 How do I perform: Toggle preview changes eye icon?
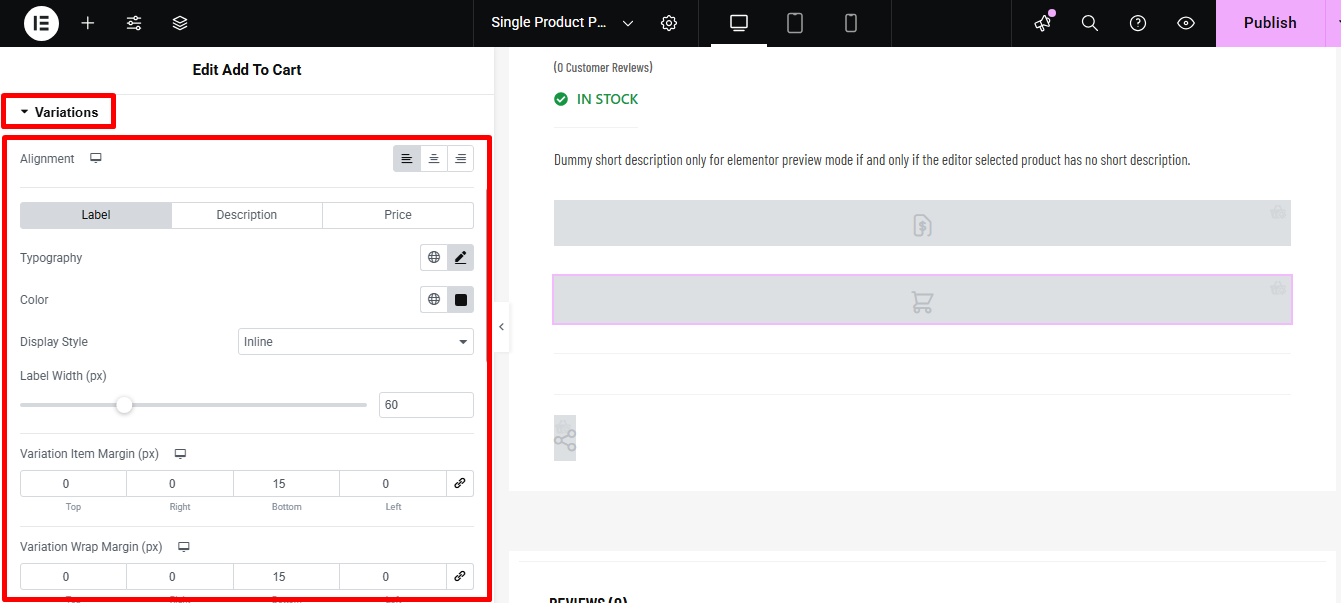tap(1186, 23)
